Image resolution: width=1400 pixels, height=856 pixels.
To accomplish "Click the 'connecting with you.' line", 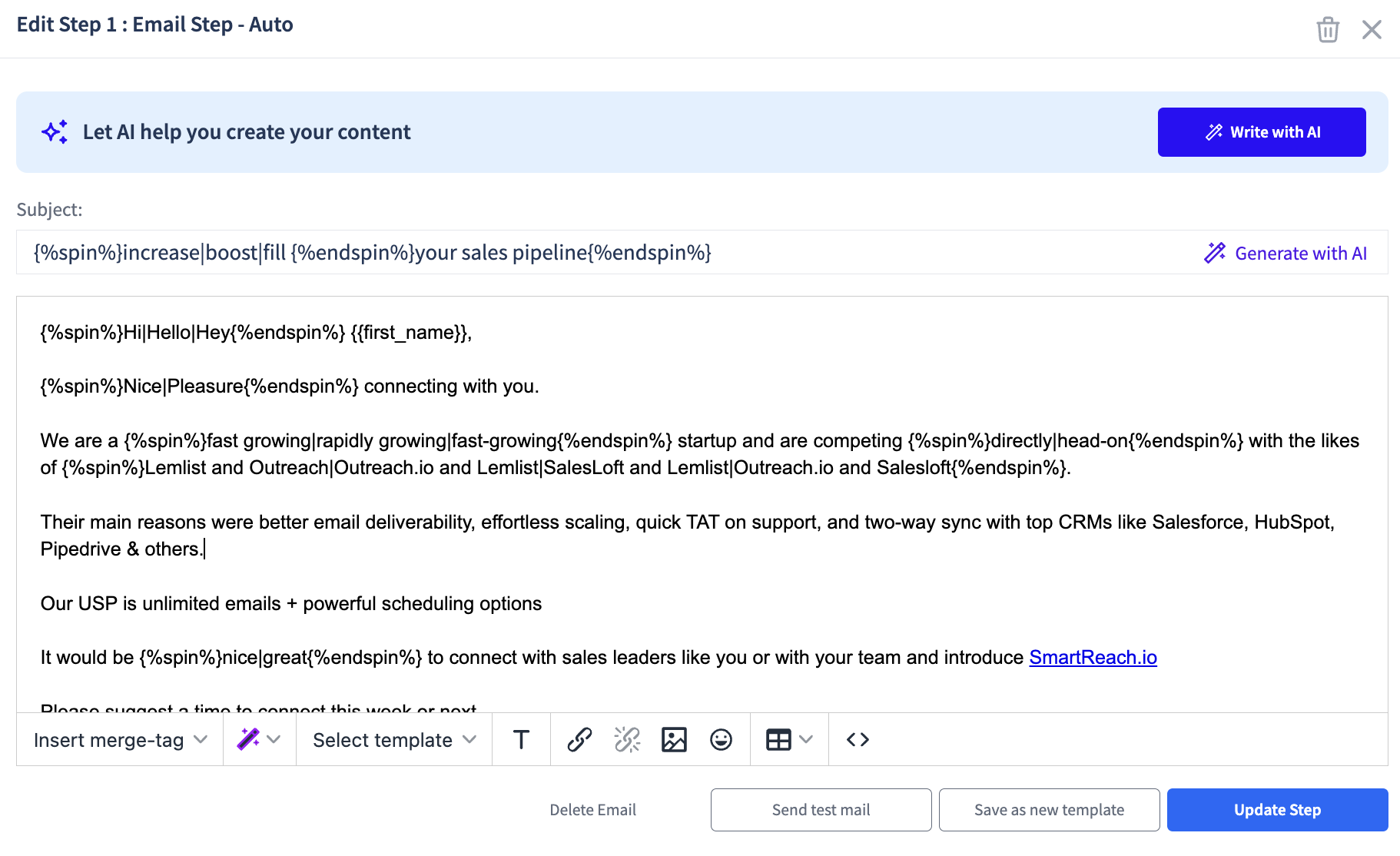I will [290, 387].
